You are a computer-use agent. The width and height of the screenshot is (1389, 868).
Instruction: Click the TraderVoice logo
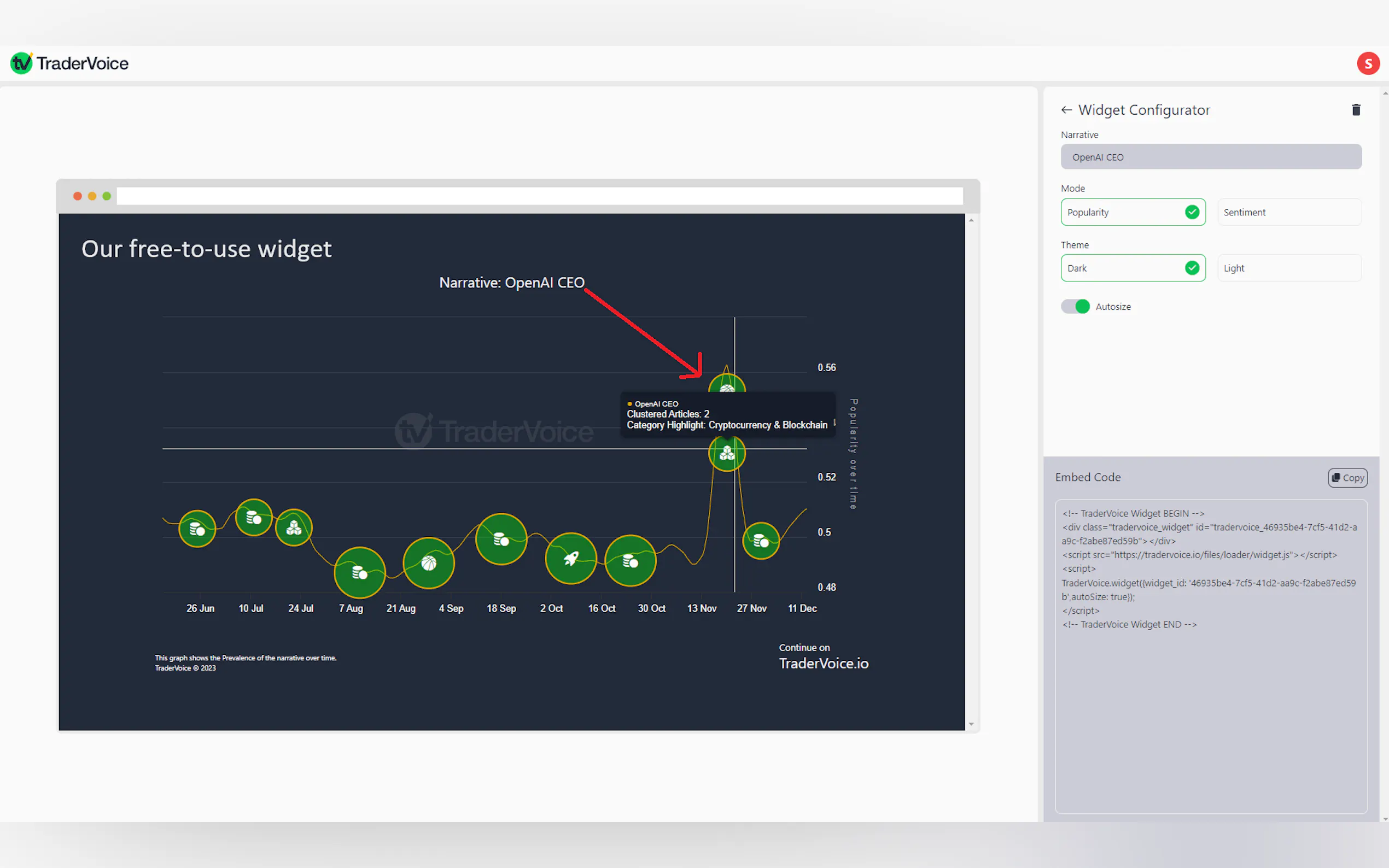(69, 63)
